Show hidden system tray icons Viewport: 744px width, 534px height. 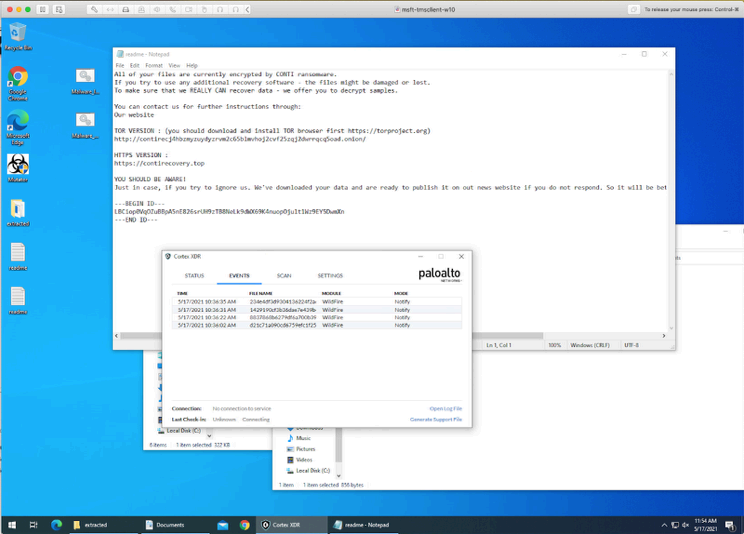click(664, 525)
